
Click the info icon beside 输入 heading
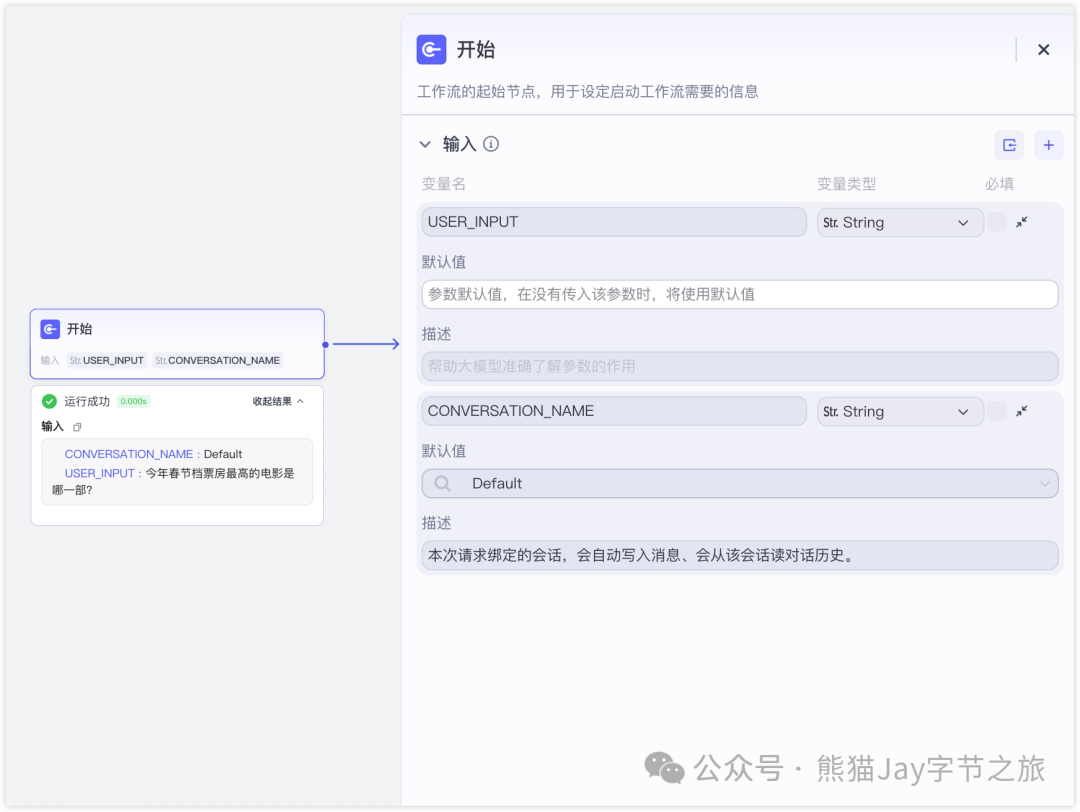point(491,144)
